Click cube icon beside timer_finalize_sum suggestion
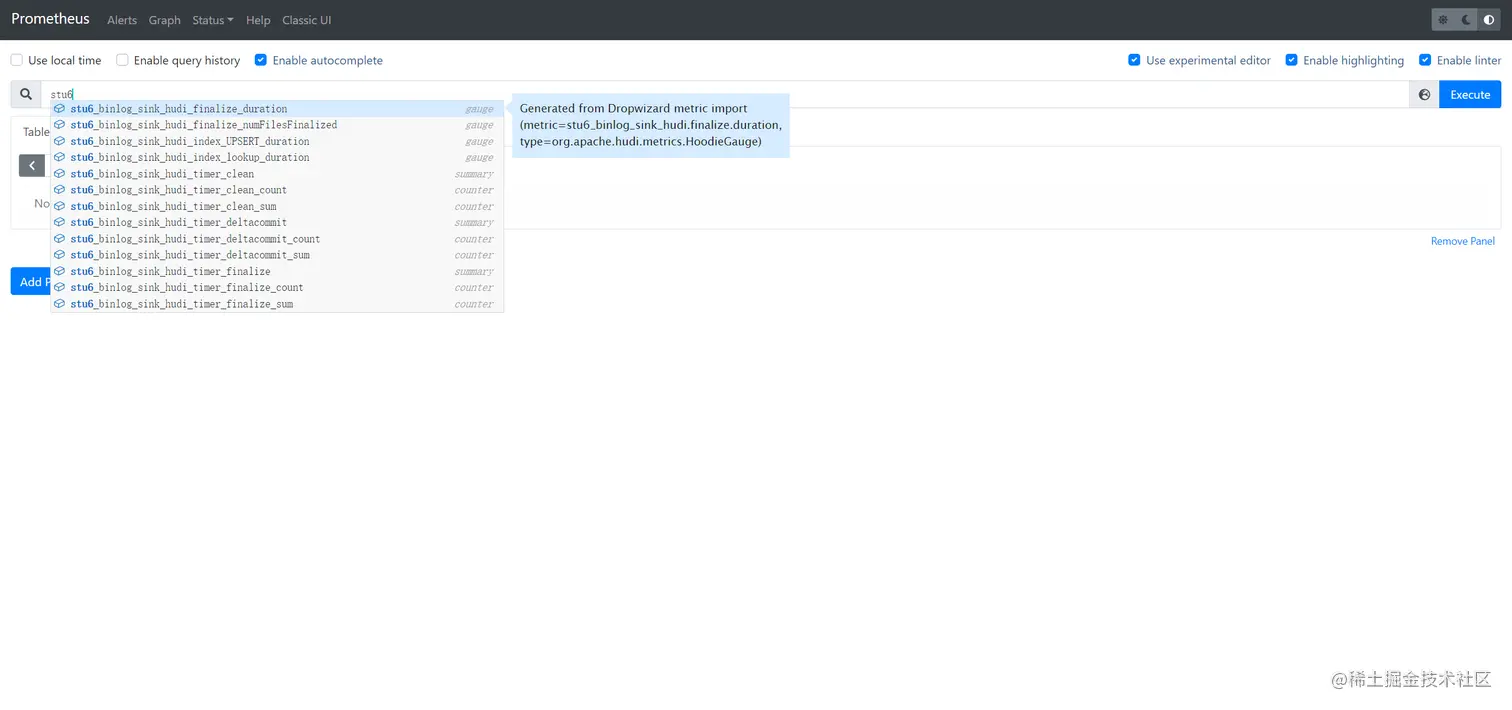 click(x=60, y=304)
